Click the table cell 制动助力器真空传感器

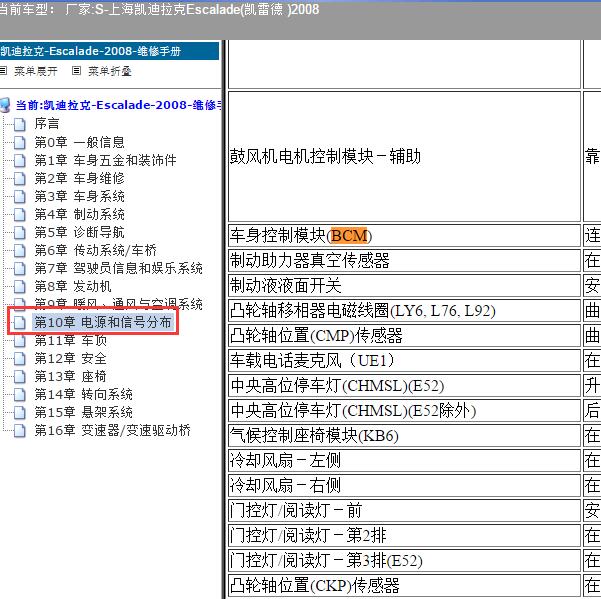point(404,261)
